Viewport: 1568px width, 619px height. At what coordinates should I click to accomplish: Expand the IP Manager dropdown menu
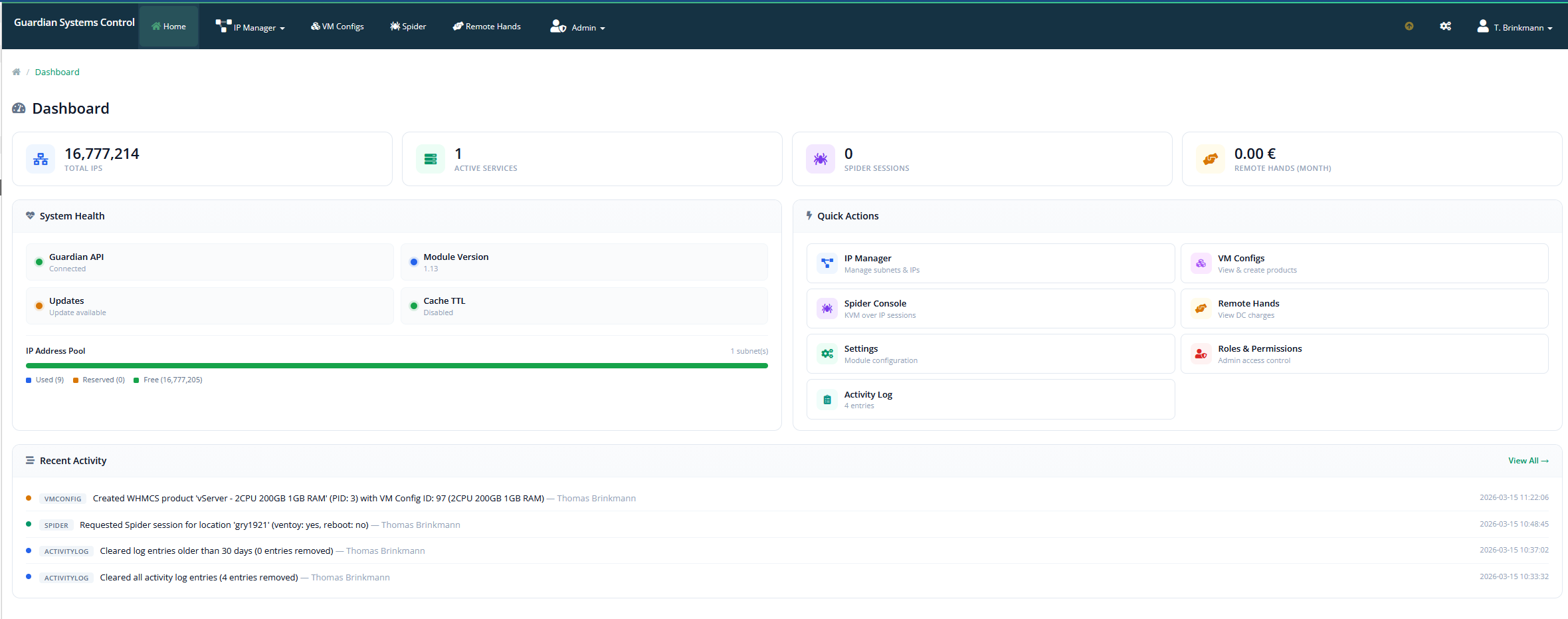pyautogui.click(x=250, y=27)
